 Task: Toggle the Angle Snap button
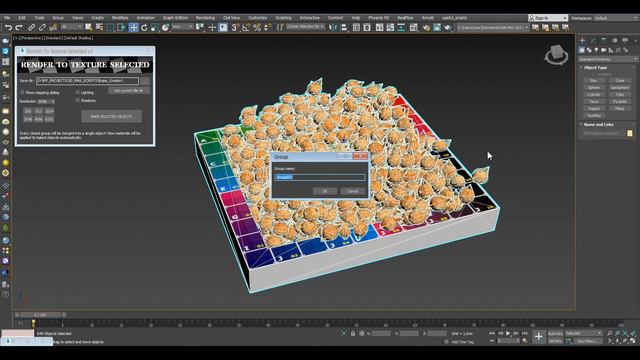[246, 27]
